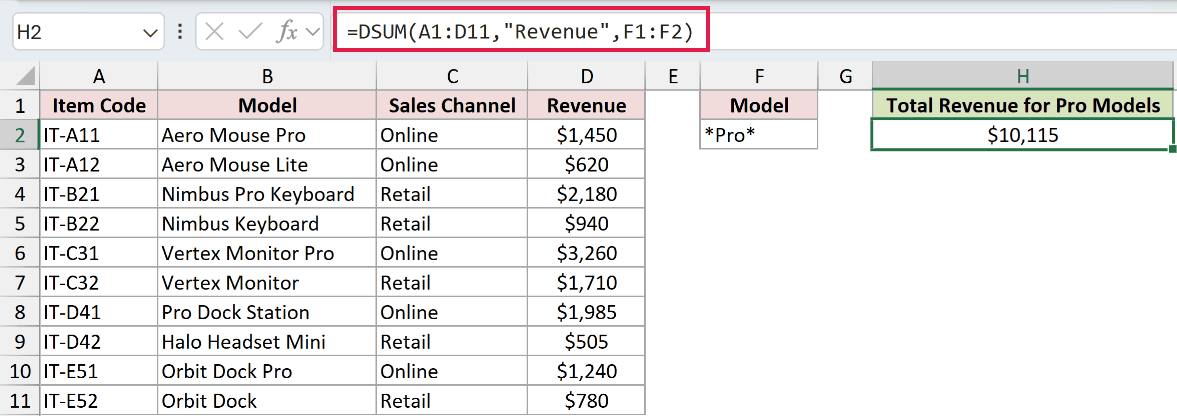The height and width of the screenshot is (416, 1177).
Task: Select cell IT-B21
Action: coord(99,194)
